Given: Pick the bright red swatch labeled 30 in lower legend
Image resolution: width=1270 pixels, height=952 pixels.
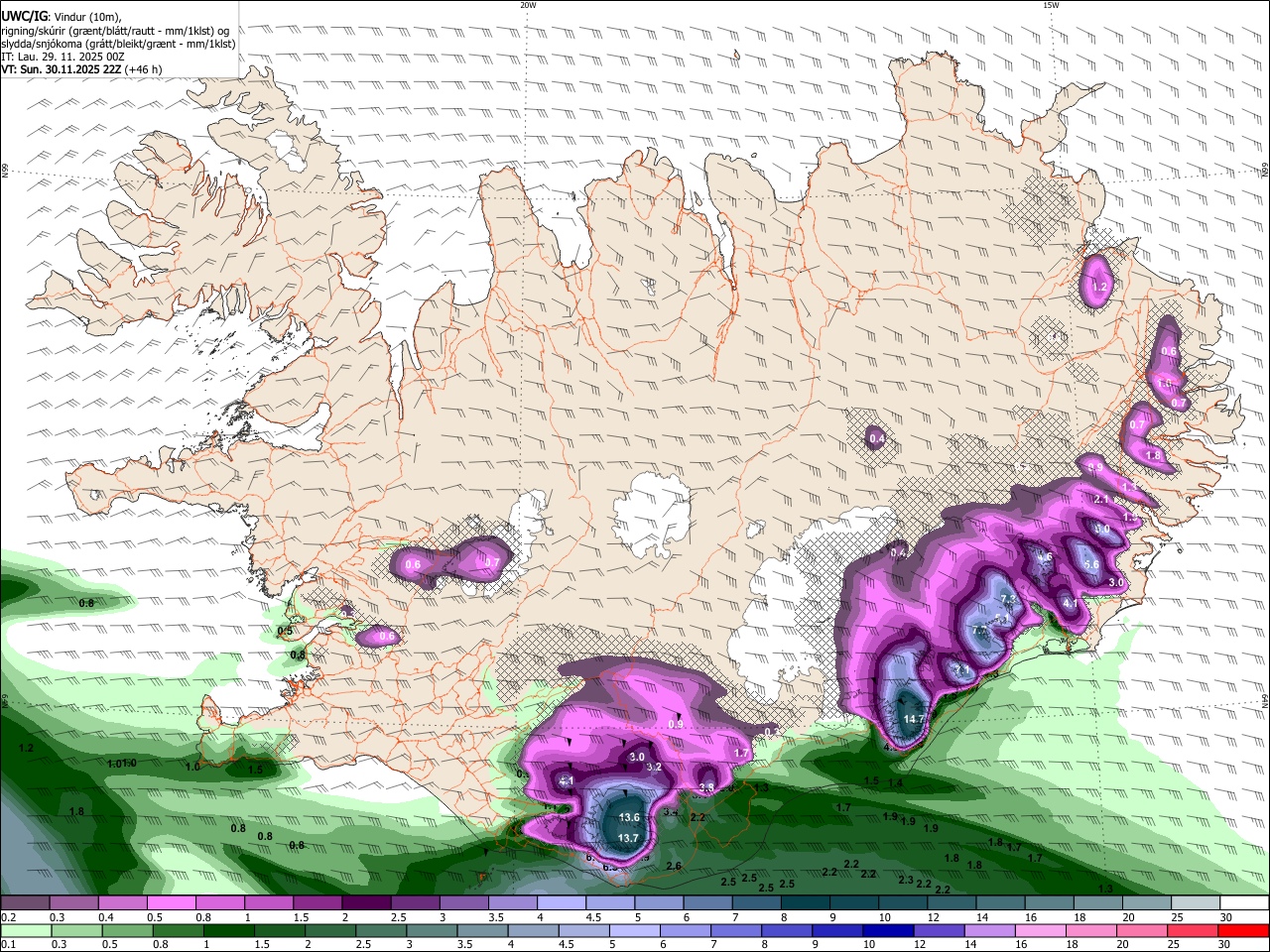Looking at the screenshot, I should pyautogui.click(x=1244, y=931).
